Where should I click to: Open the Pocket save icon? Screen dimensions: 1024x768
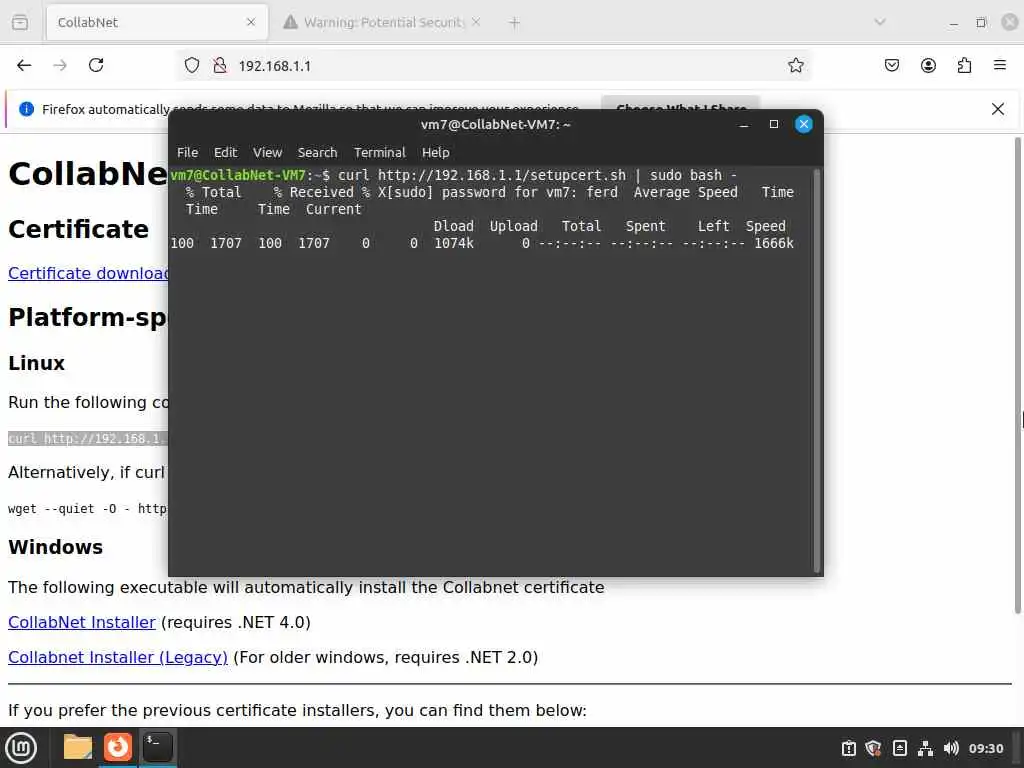891,65
